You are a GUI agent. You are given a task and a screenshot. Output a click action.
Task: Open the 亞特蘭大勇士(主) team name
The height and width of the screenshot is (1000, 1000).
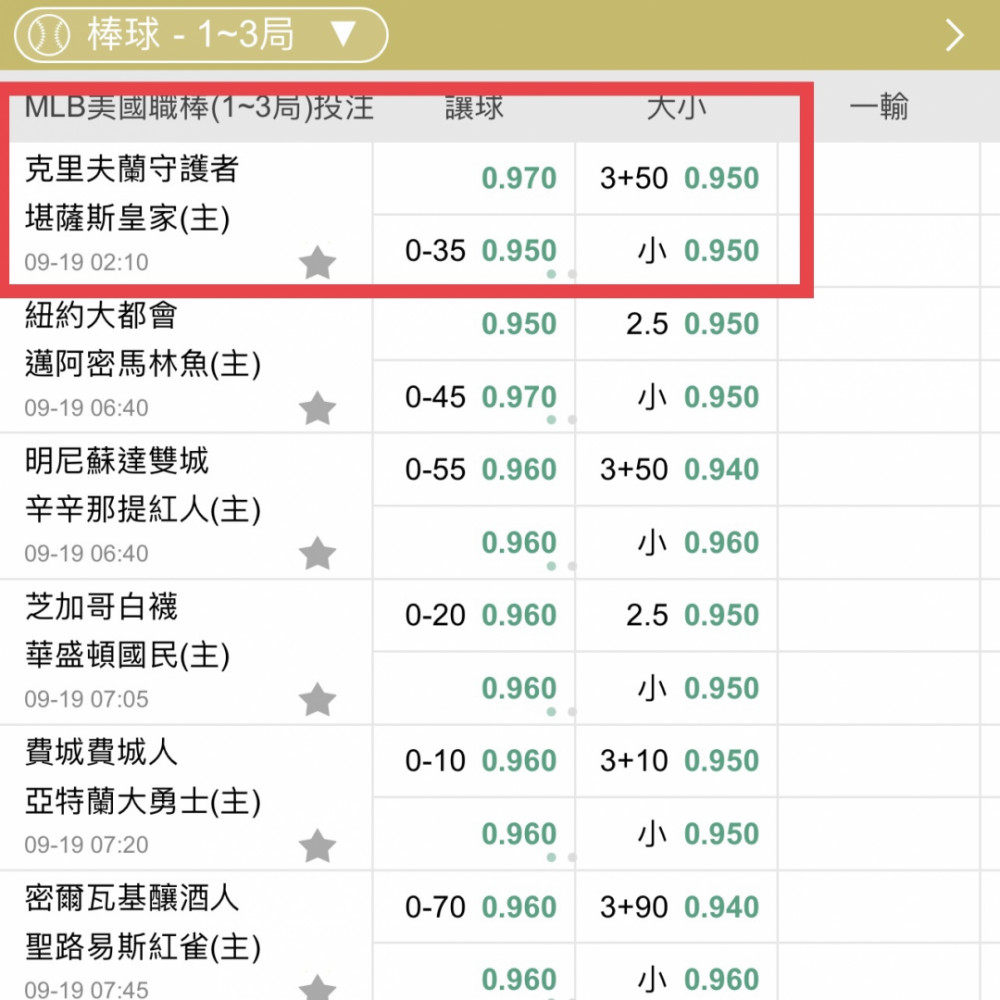(143, 801)
